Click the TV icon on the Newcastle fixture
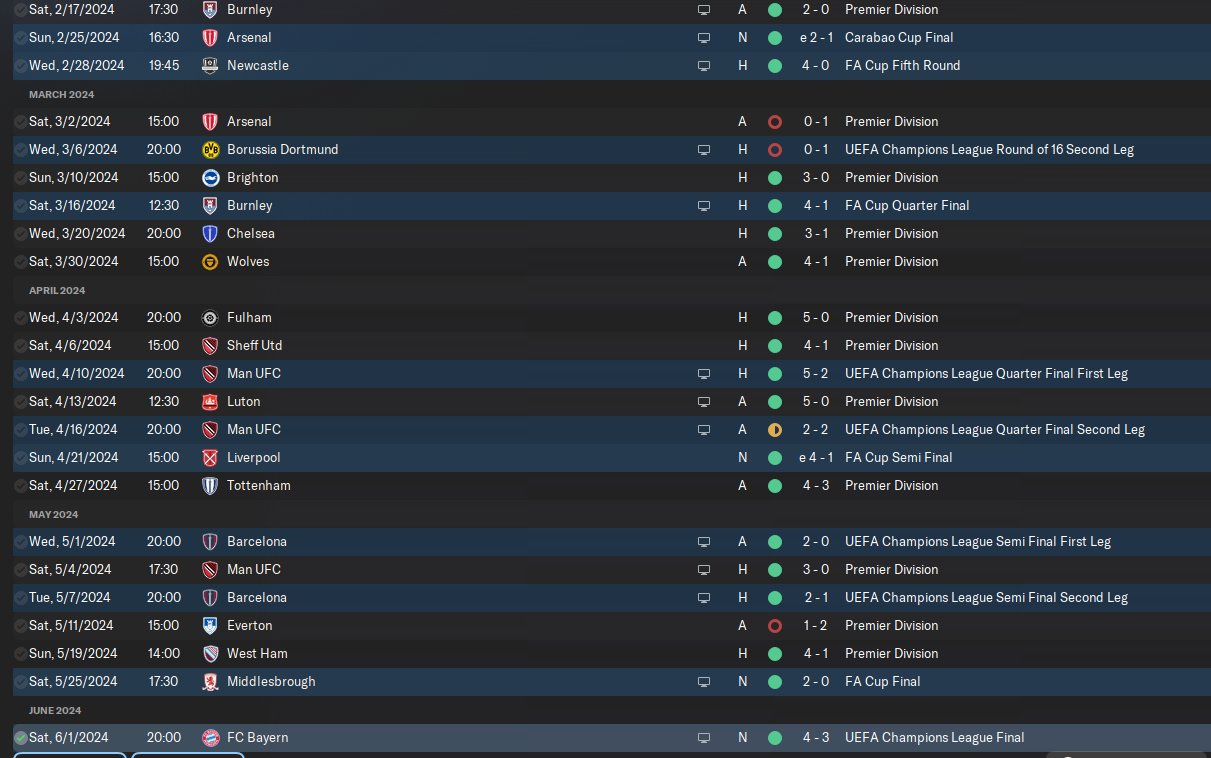This screenshot has height=758, width=1211. (x=704, y=65)
